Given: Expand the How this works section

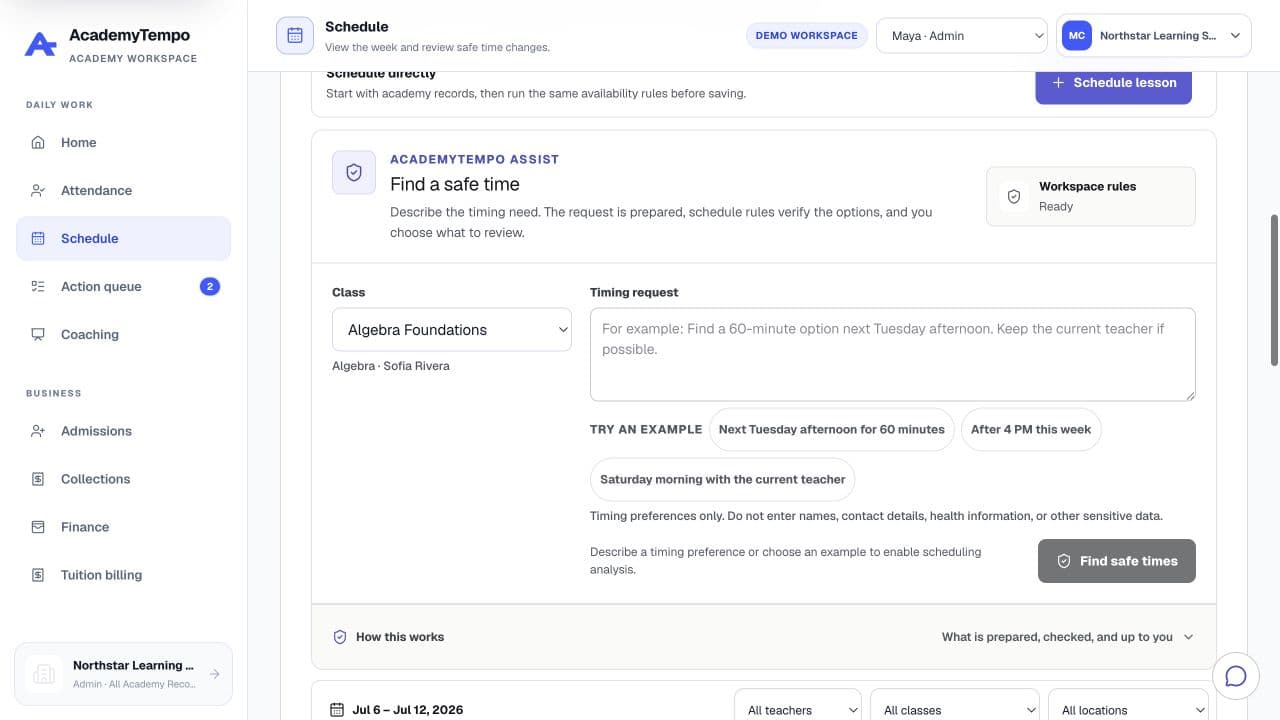Looking at the screenshot, I should tap(764, 637).
